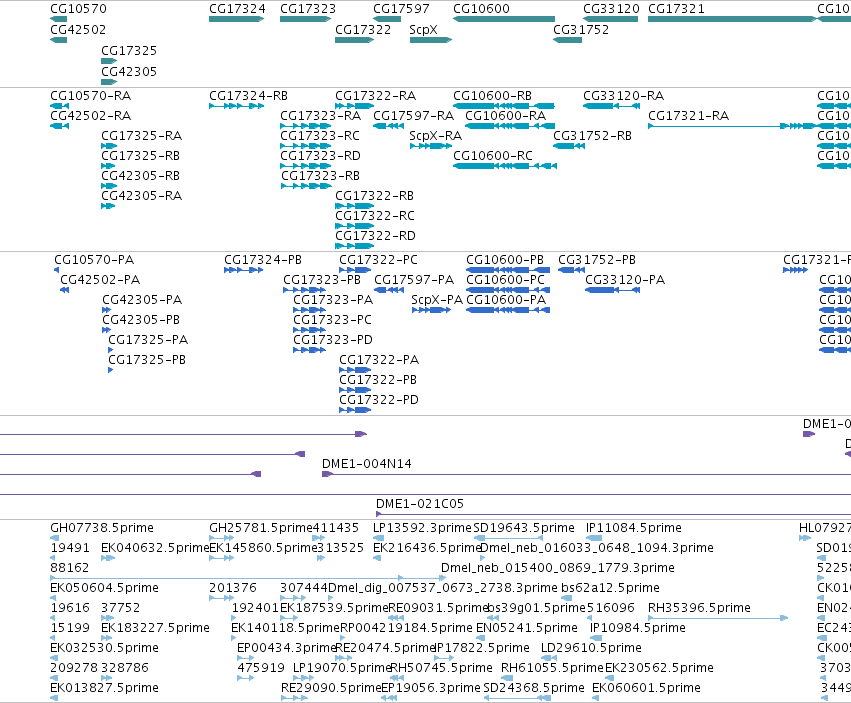The height and width of the screenshot is (703, 851).
Task: Click protein label CG17322-PC
Action: click(379, 259)
